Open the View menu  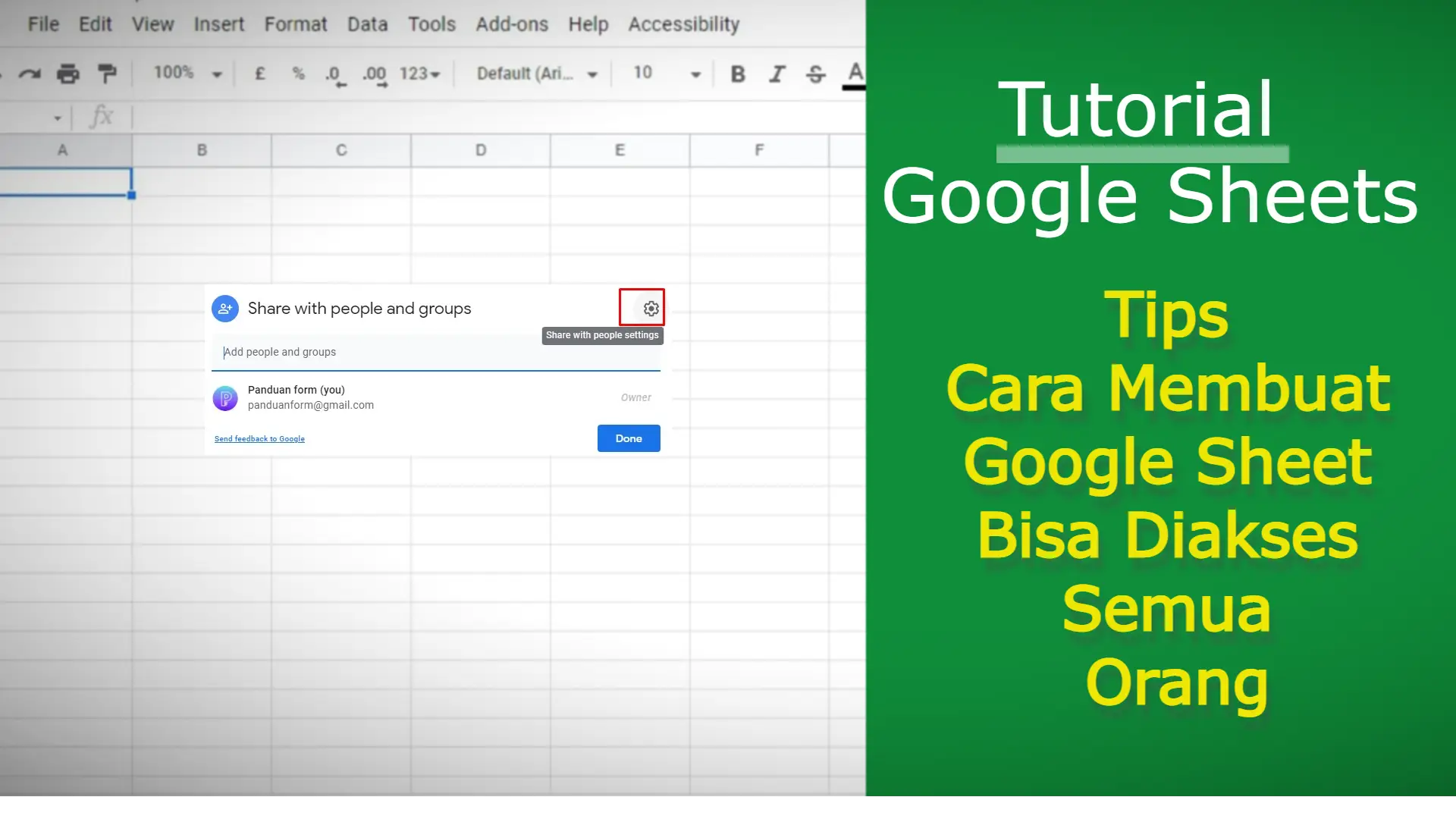coord(152,24)
